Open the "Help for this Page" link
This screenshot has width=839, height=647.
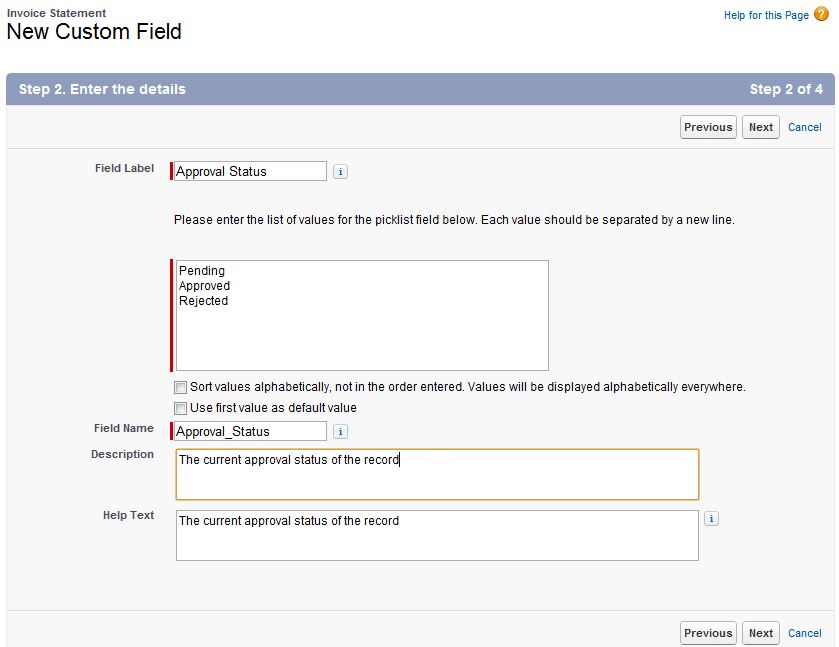(x=767, y=15)
